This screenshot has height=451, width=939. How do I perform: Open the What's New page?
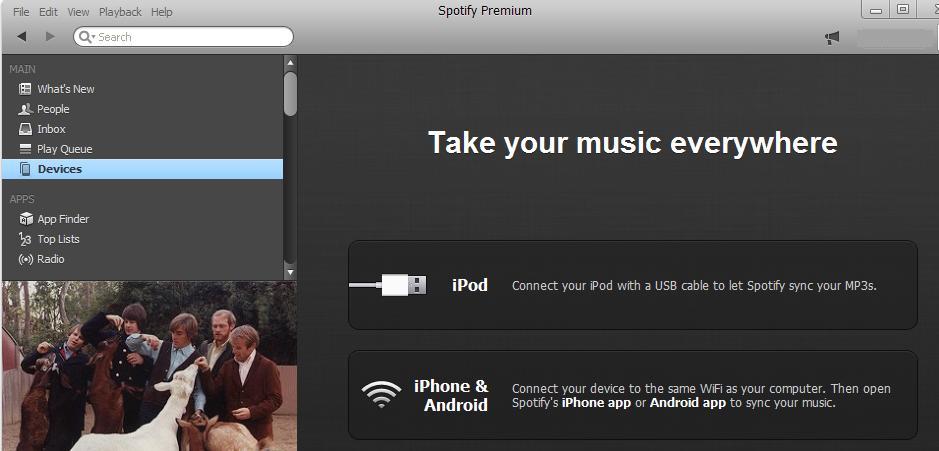click(65, 89)
